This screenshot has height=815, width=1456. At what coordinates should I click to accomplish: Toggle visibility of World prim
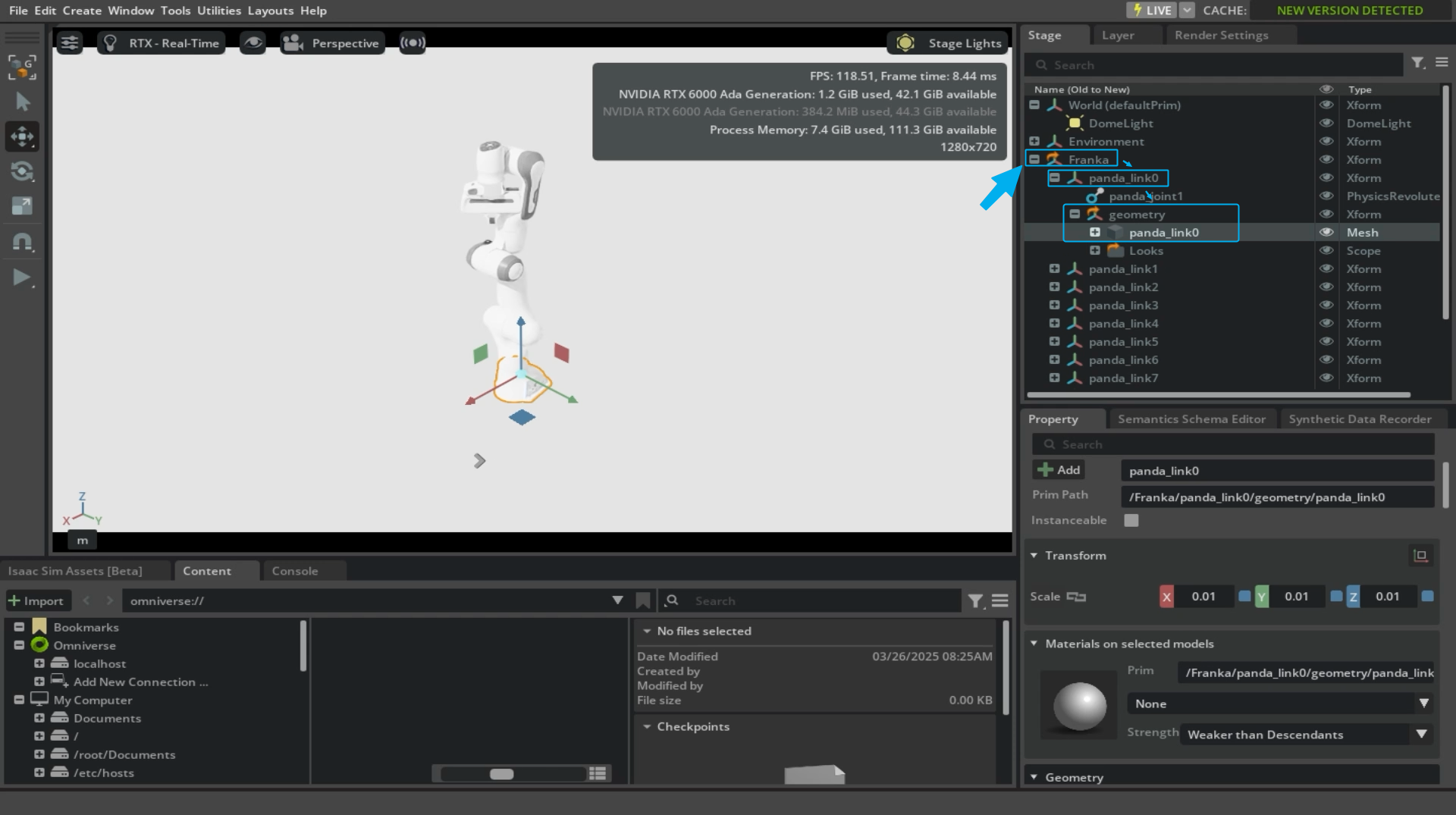1326,105
